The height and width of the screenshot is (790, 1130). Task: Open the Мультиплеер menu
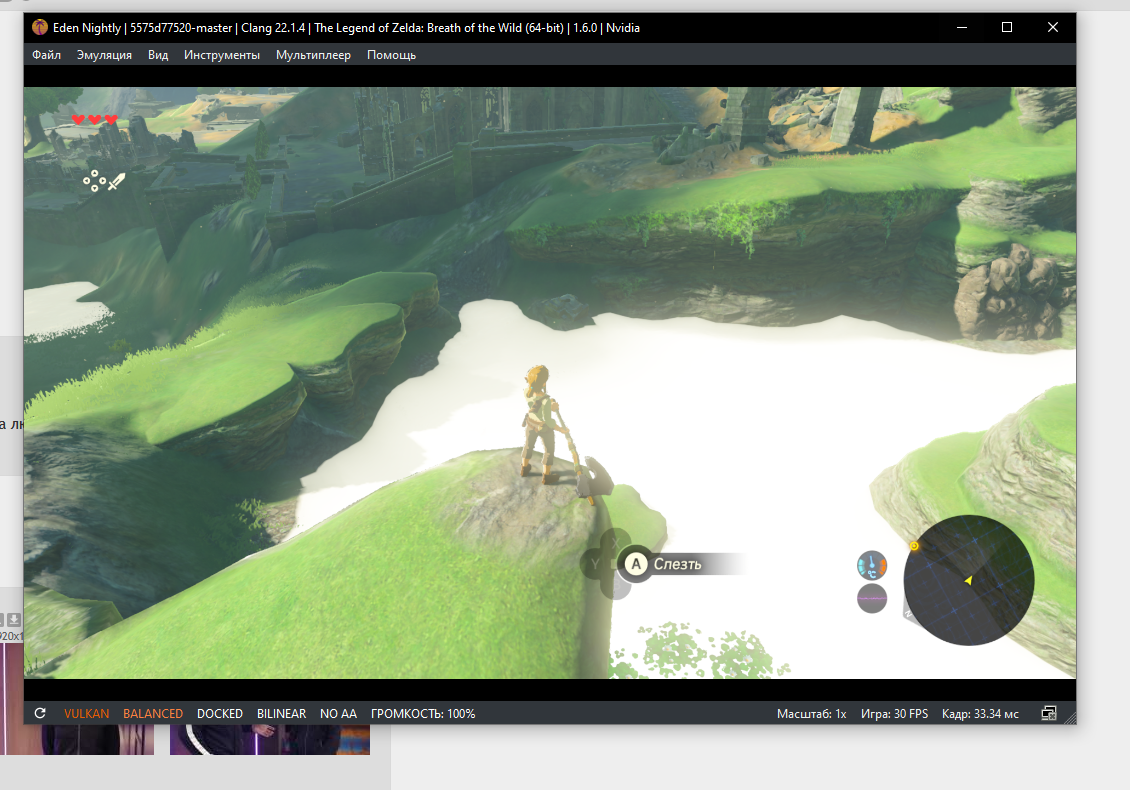(313, 55)
